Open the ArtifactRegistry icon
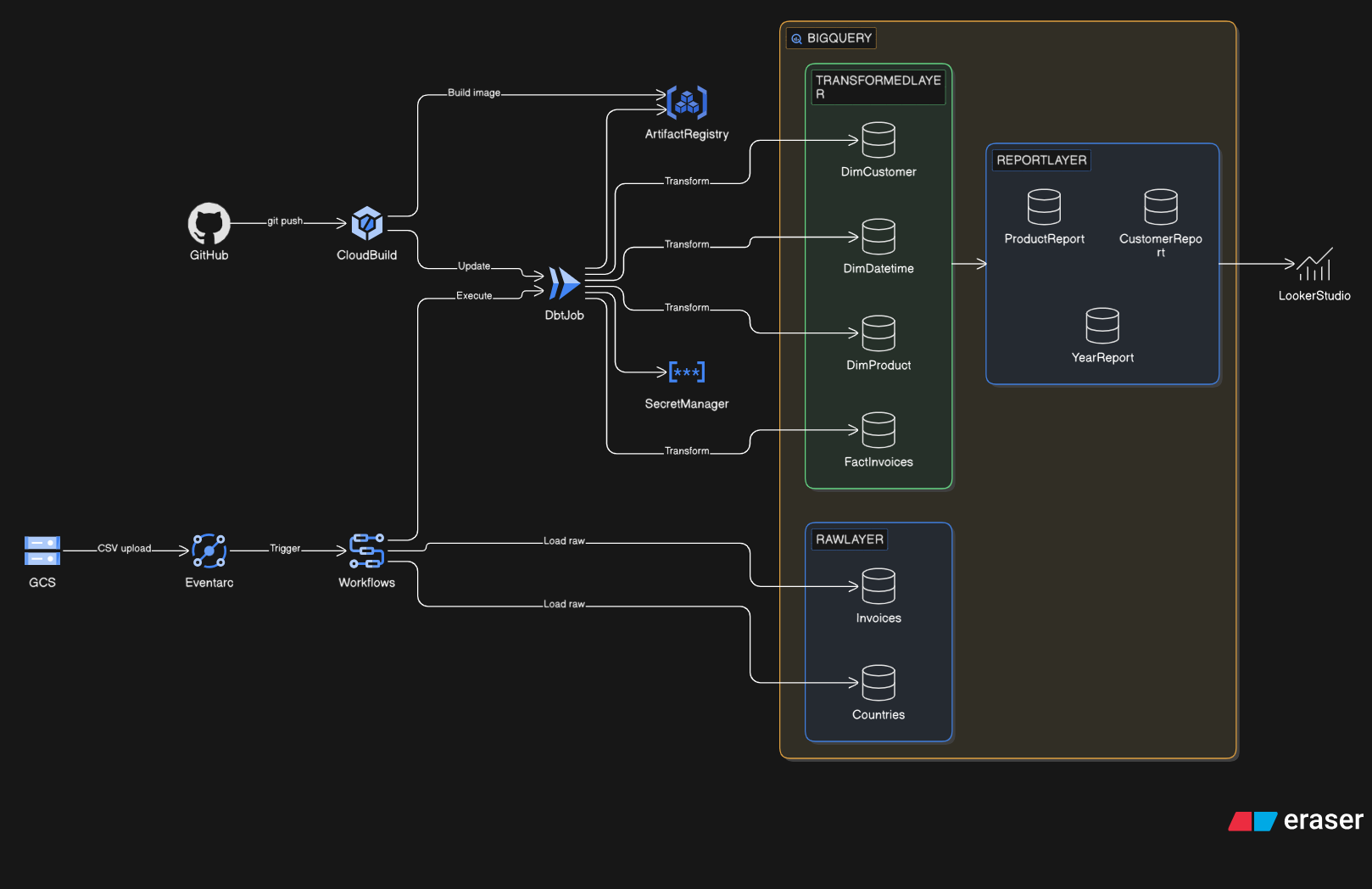This screenshot has height=889, width=1372. [x=686, y=103]
